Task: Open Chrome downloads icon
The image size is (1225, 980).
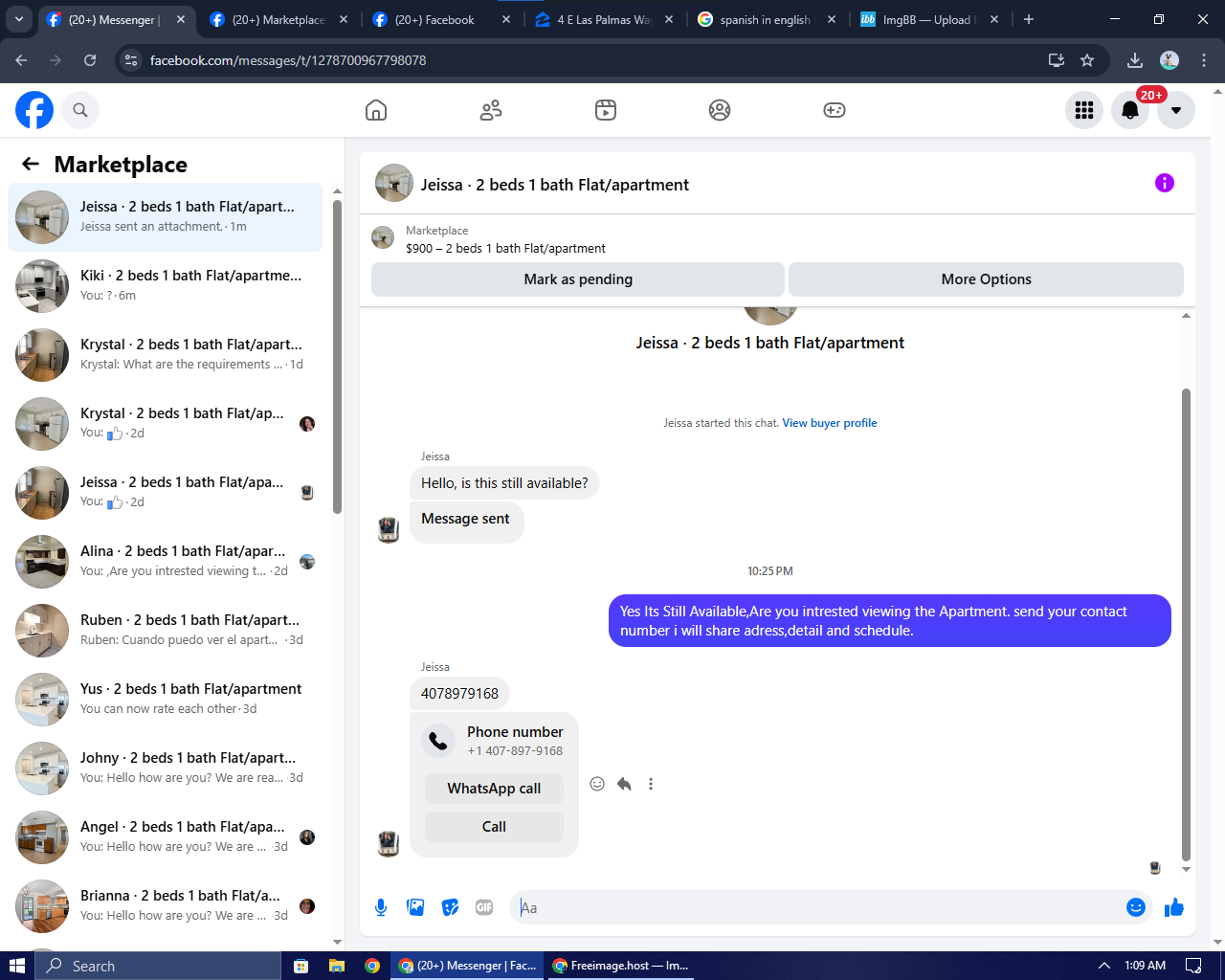Action: (x=1135, y=60)
